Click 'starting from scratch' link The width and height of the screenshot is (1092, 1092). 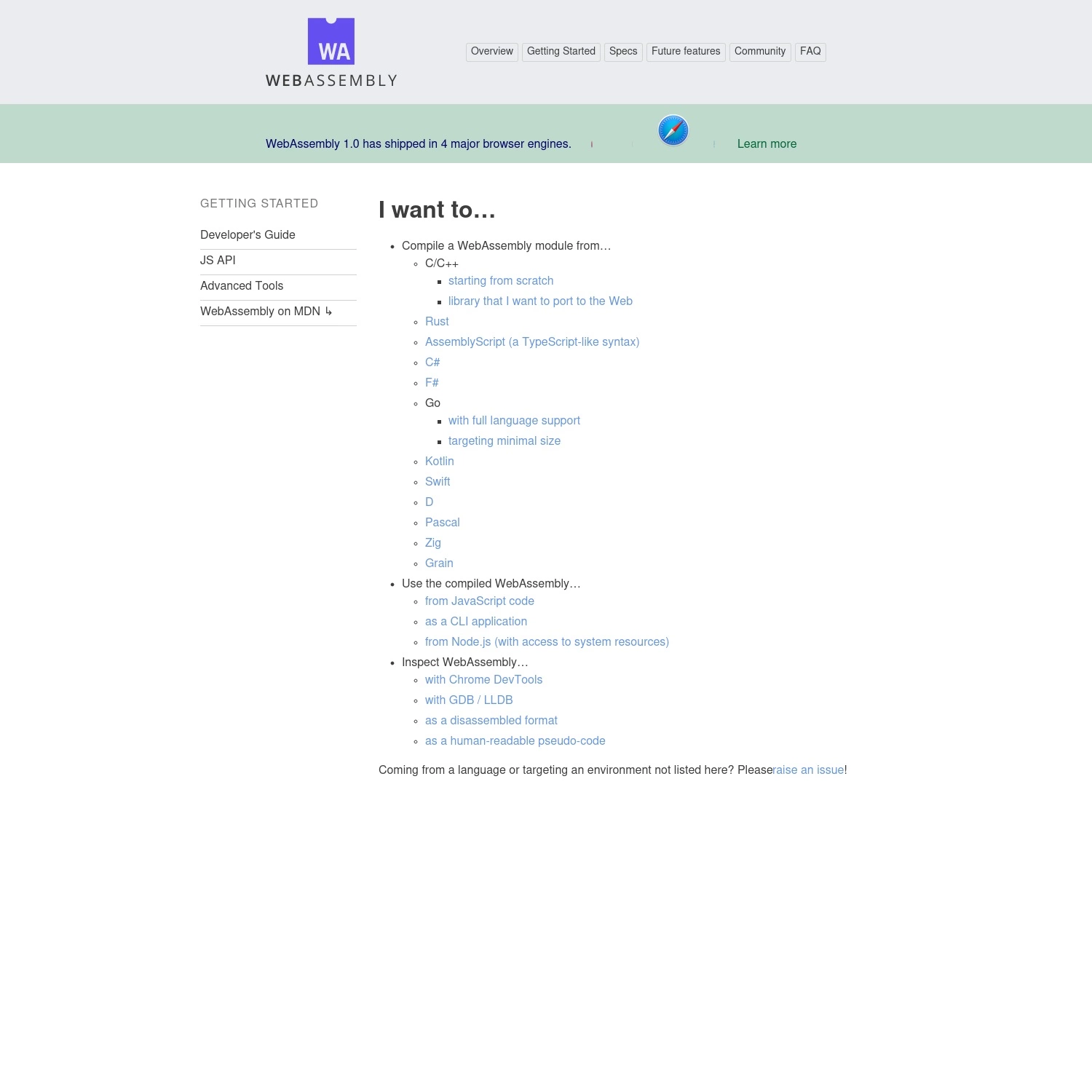501,281
